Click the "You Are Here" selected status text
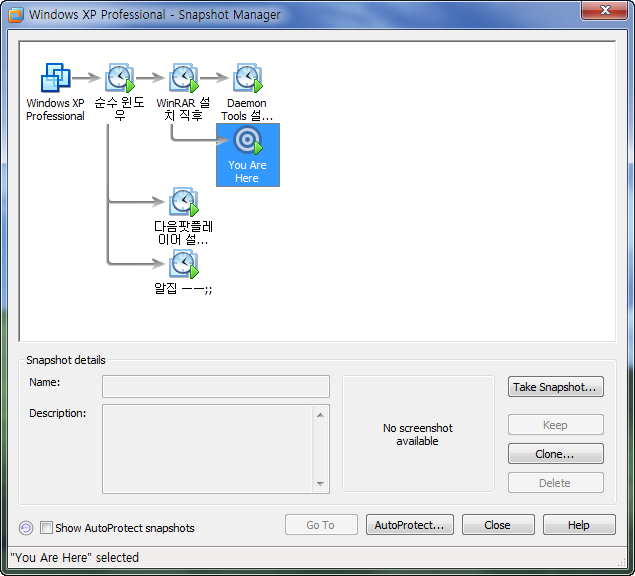 click(x=75, y=558)
